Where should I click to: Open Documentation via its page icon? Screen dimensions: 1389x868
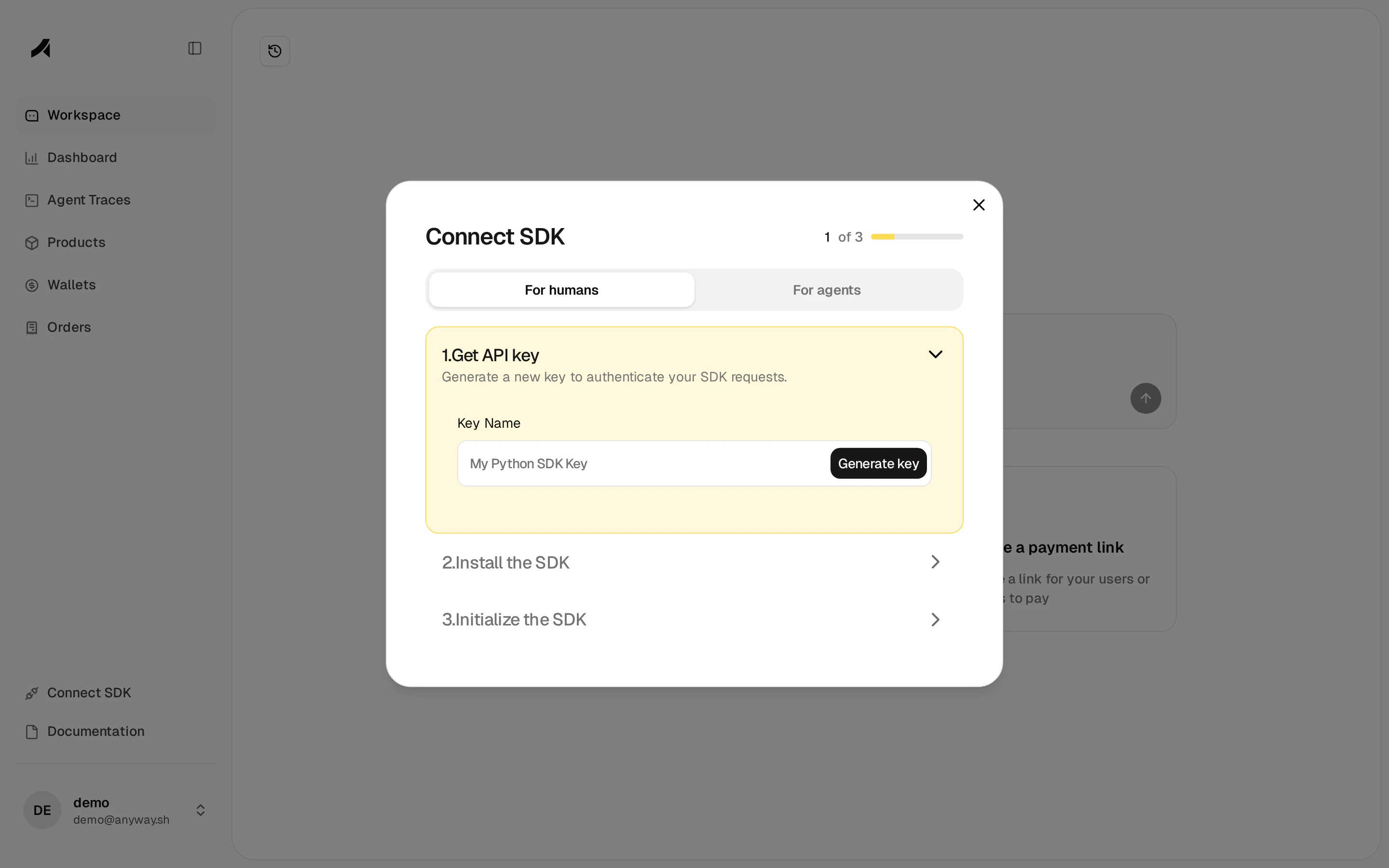(31, 732)
